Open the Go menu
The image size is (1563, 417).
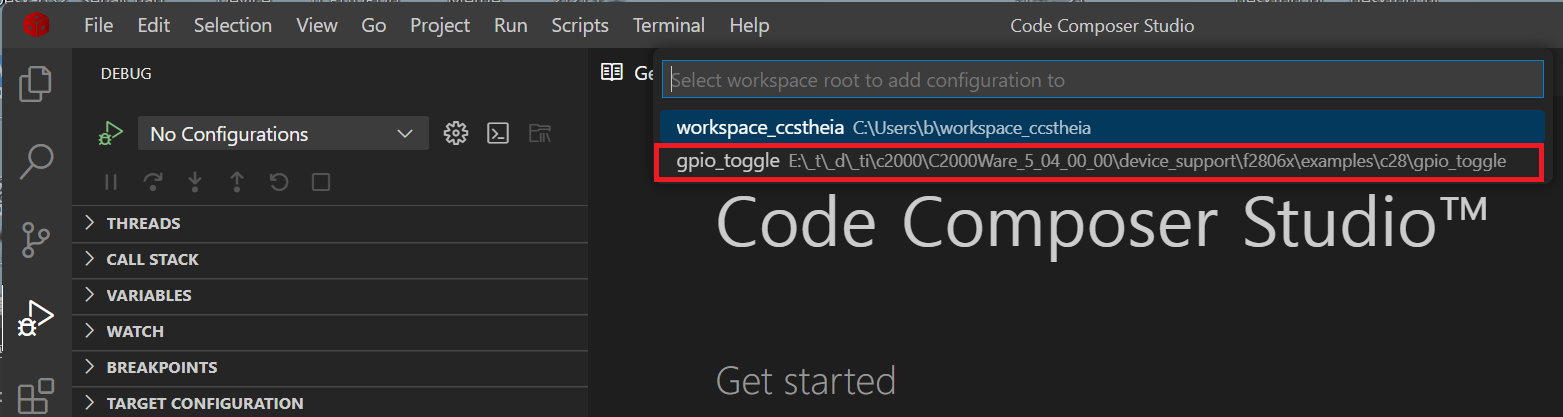click(x=374, y=25)
